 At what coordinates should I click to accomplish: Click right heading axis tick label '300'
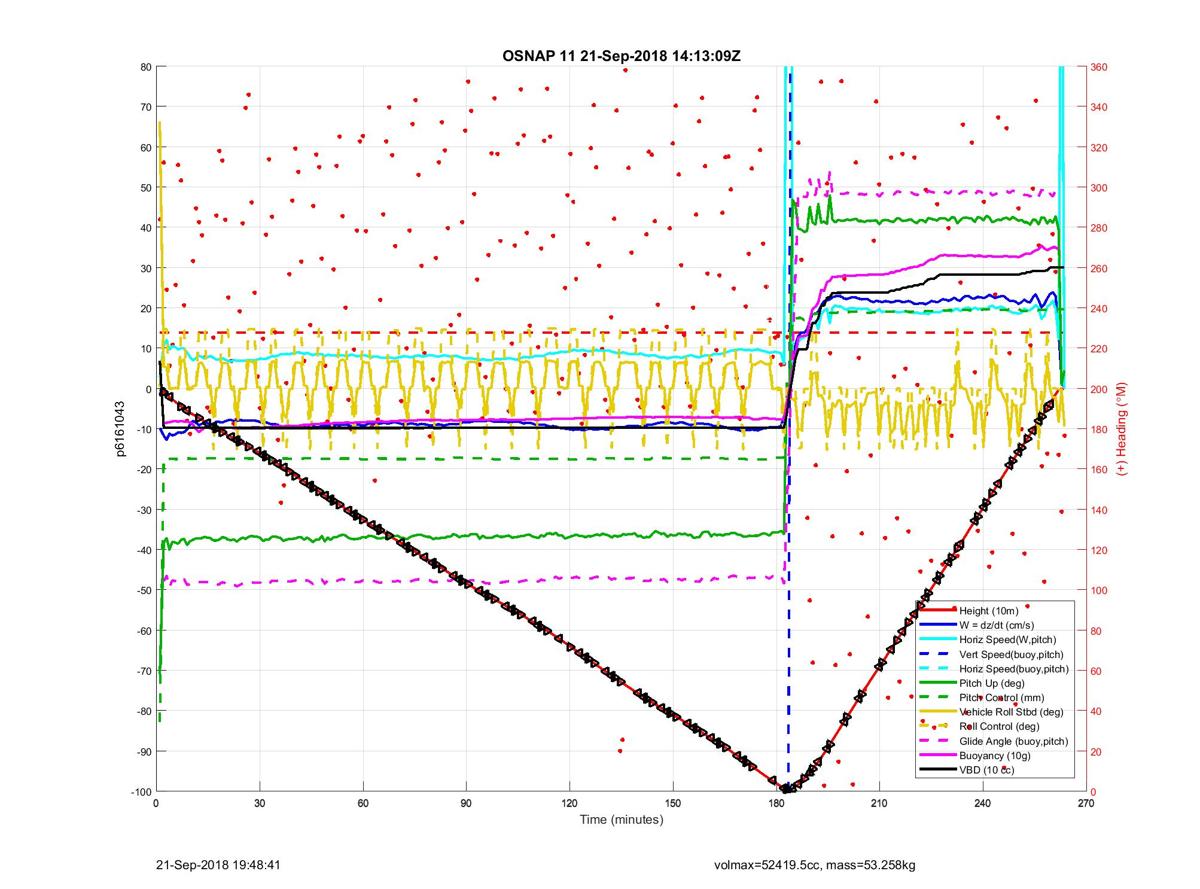click(x=1099, y=188)
